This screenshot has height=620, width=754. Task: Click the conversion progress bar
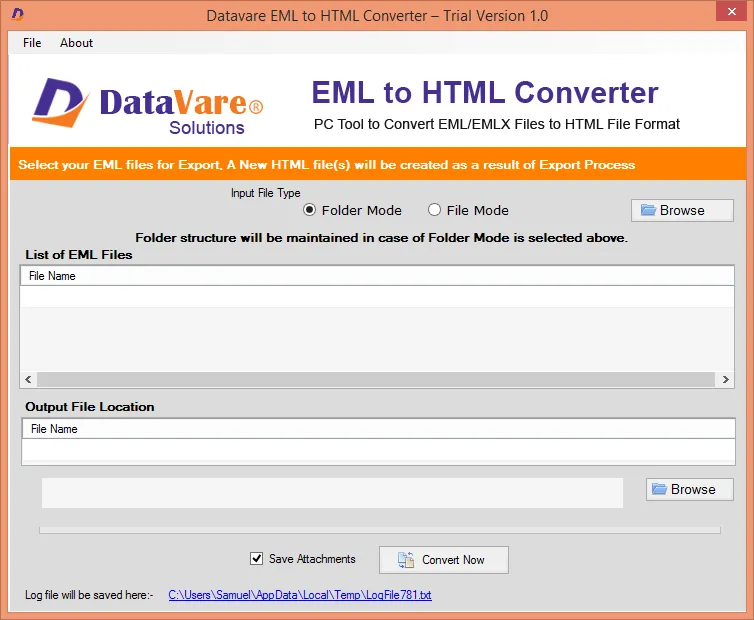click(380, 530)
